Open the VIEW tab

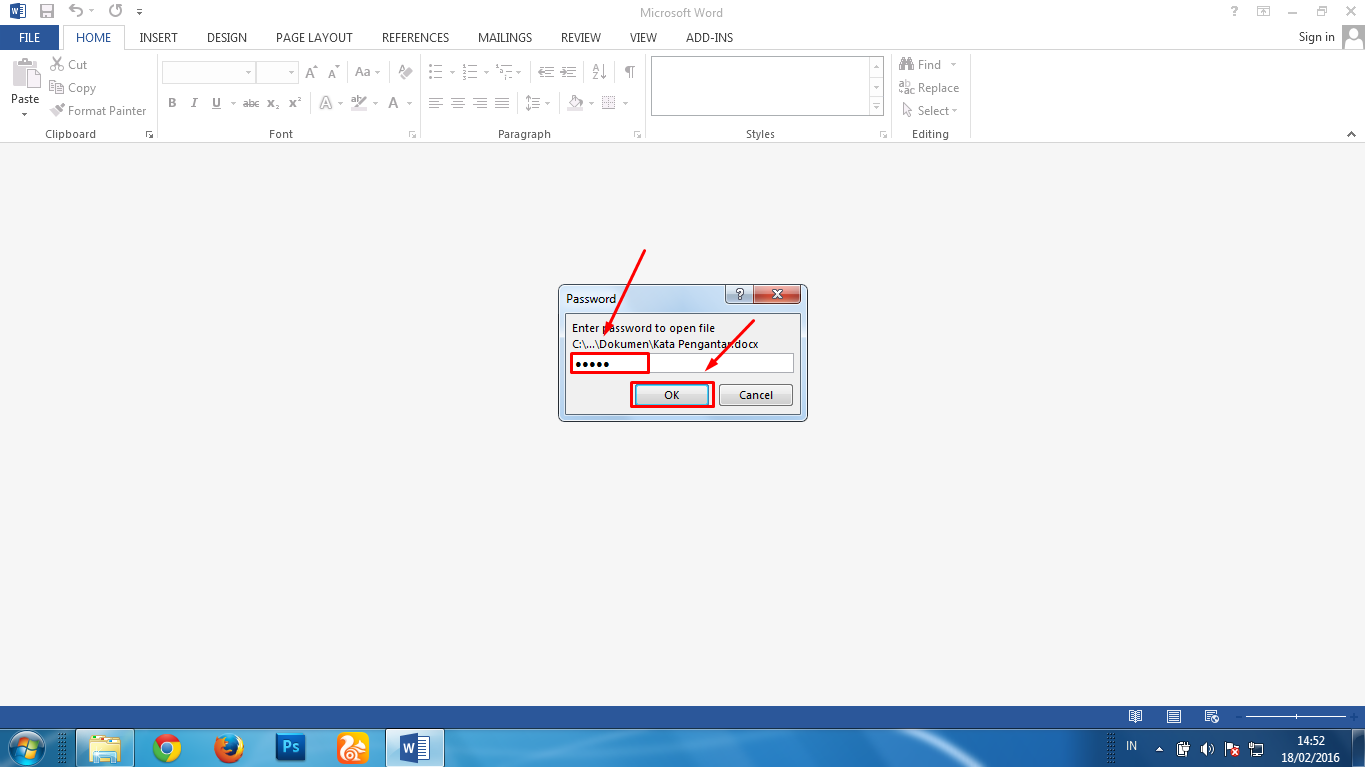pyautogui.click(x=643, y=38)
